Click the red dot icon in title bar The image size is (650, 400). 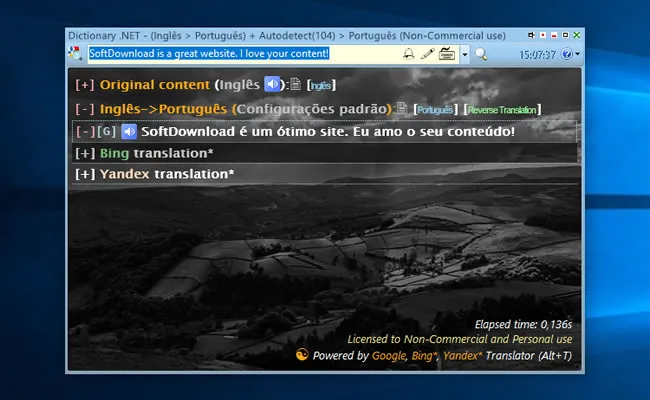point(543,35)
